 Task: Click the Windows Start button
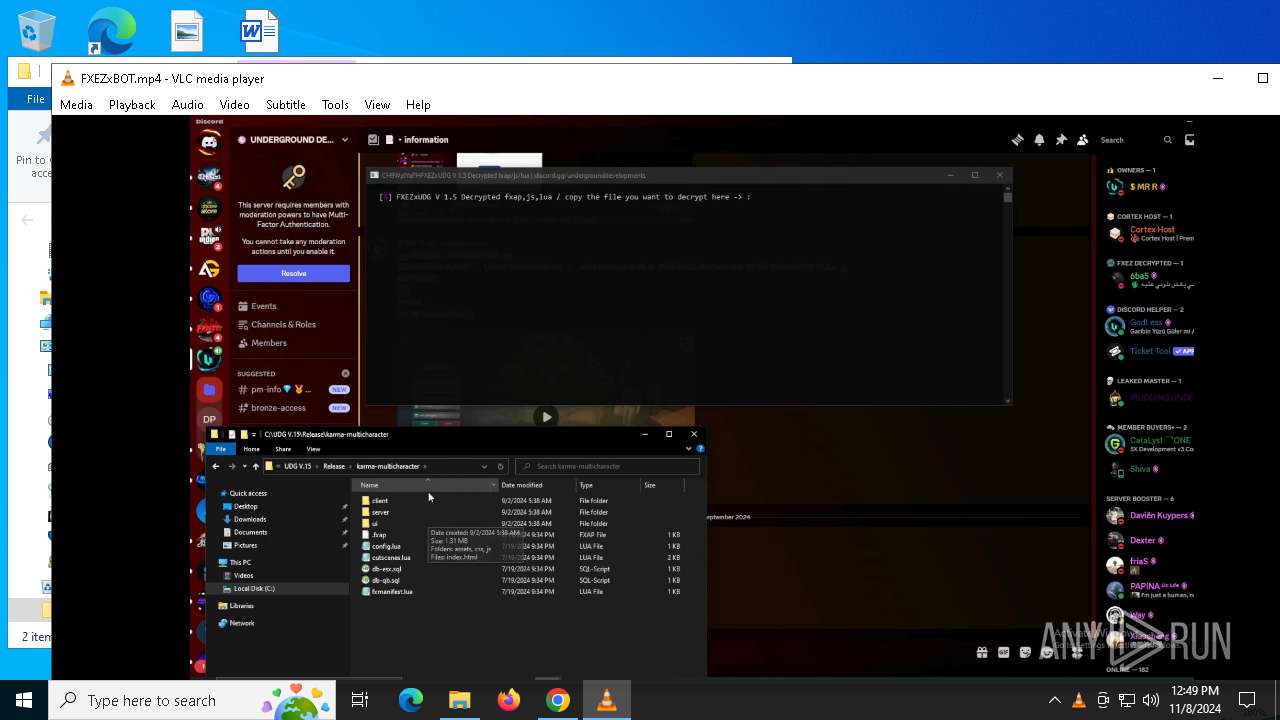pyautogui.click(x=24, y=700)
